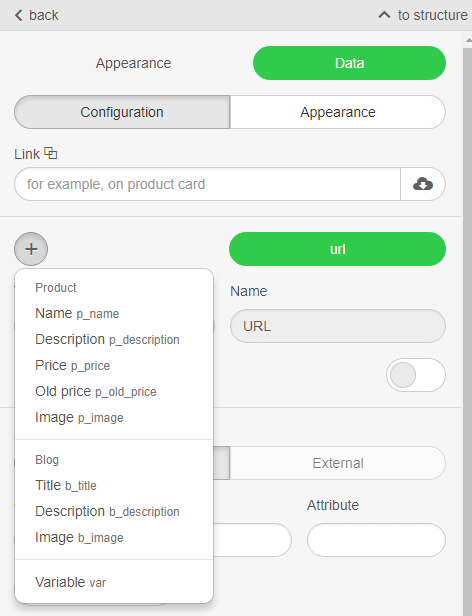
Task: Select the External option
Action: click(338, 463)
